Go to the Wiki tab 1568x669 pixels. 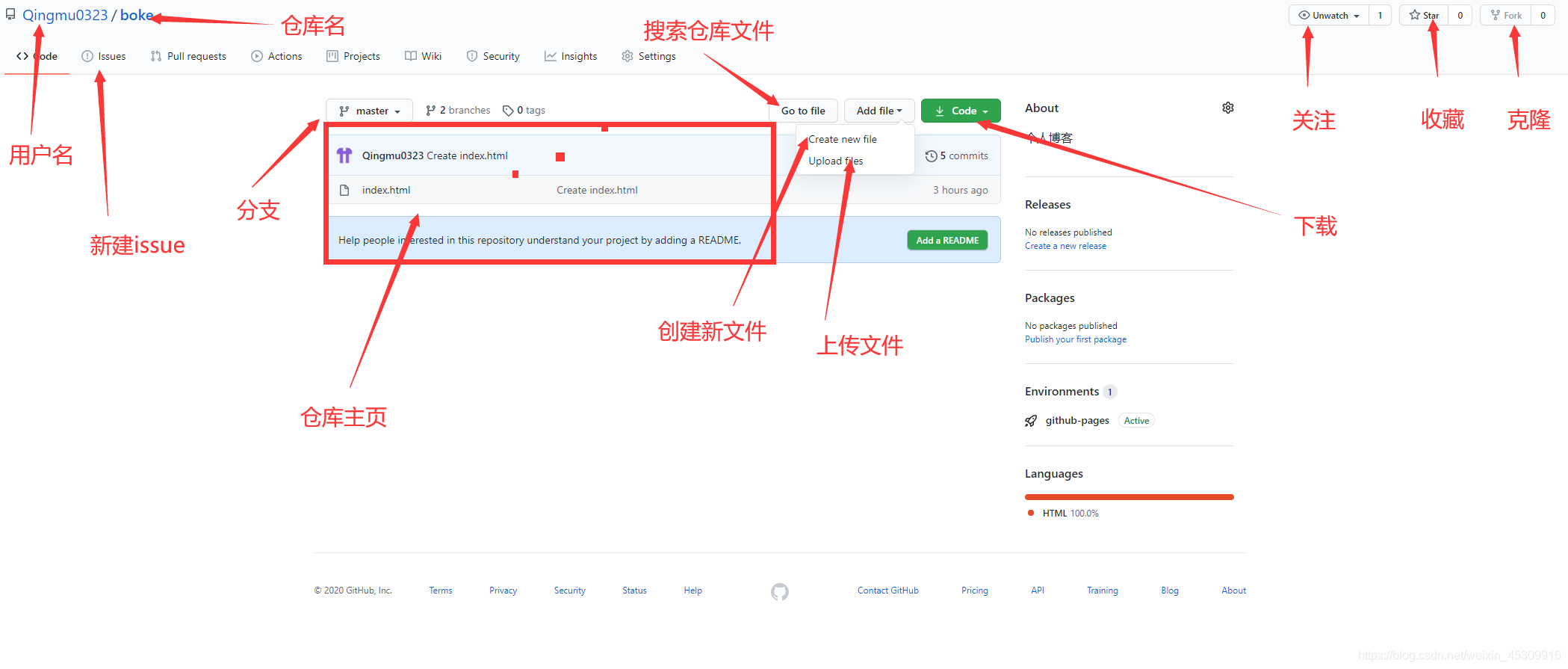point(423,56)
